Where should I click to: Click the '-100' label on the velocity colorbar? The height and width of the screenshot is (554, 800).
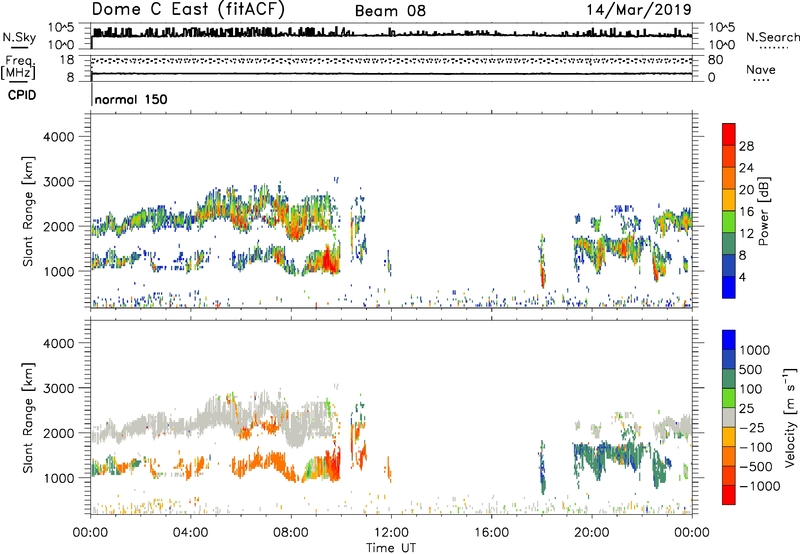pos(756,447)
